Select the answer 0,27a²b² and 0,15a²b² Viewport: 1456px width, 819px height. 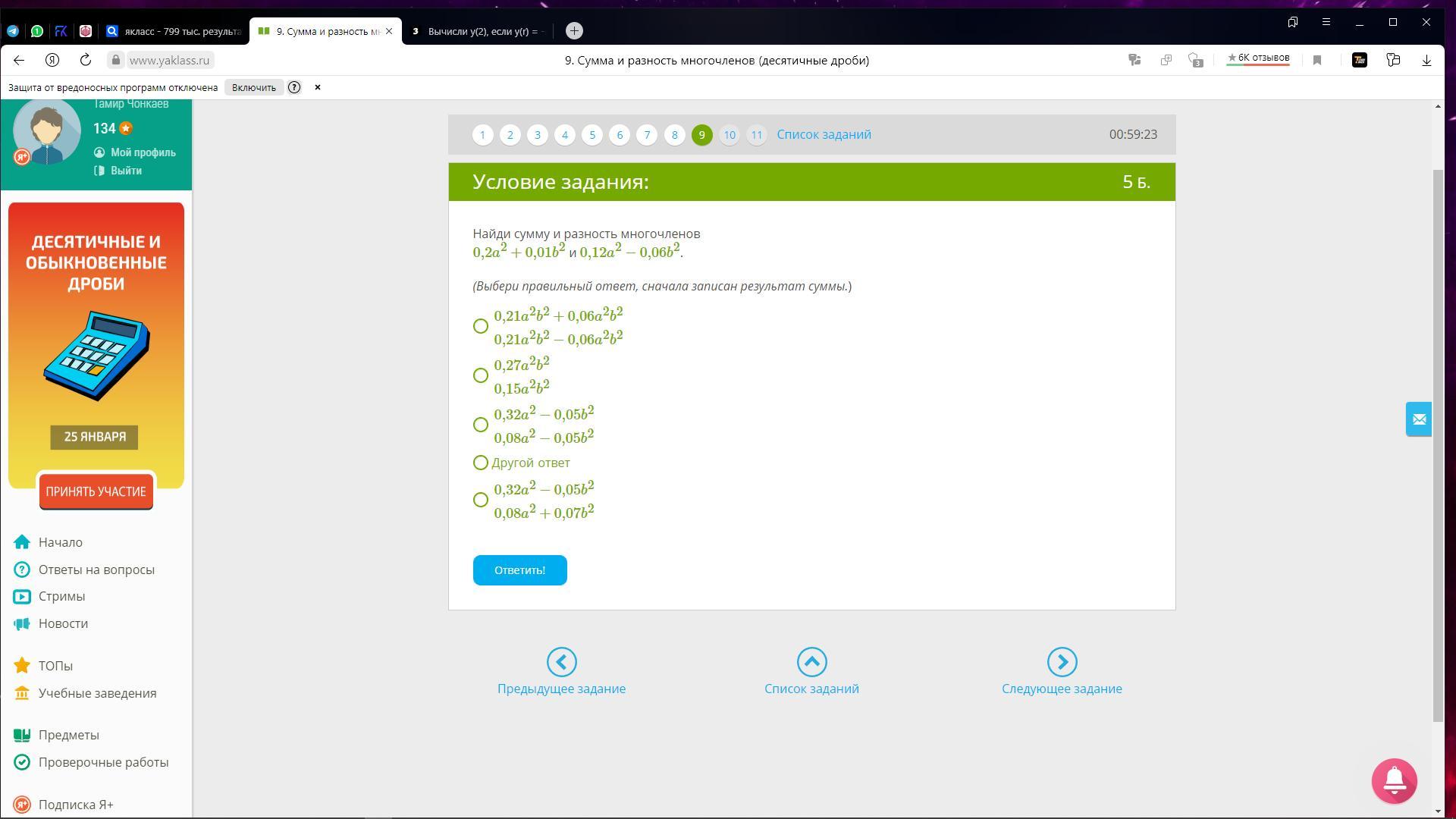click(x=481, y=375)
